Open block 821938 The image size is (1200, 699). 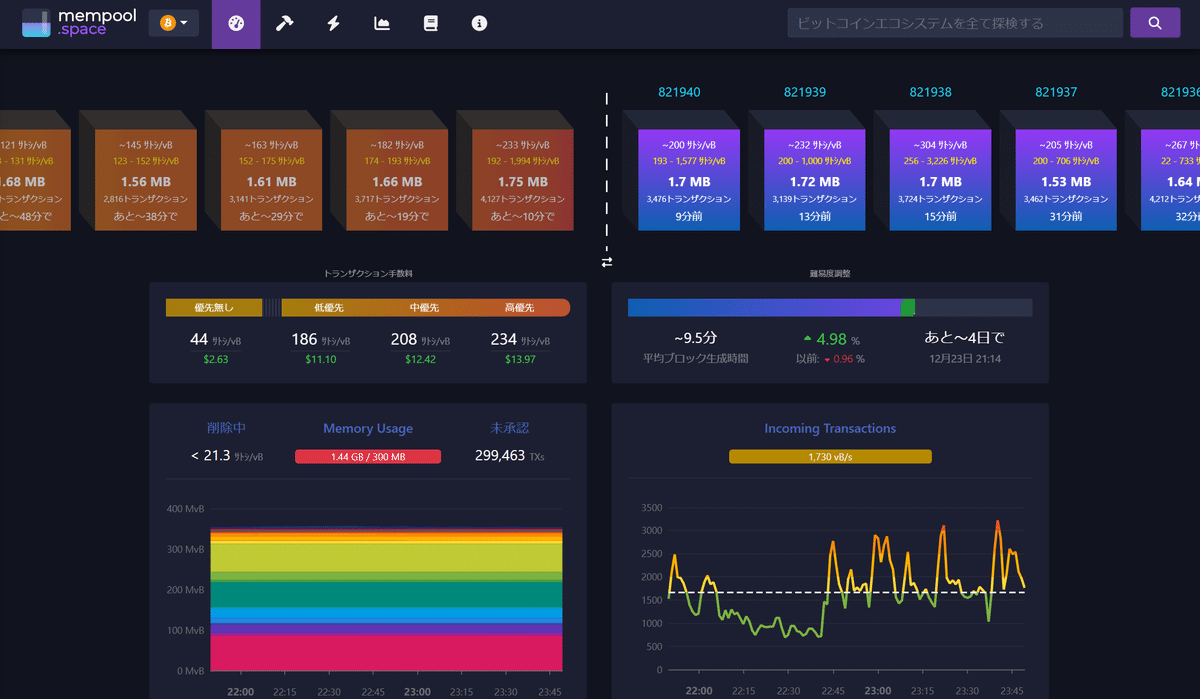coord(930,92)
